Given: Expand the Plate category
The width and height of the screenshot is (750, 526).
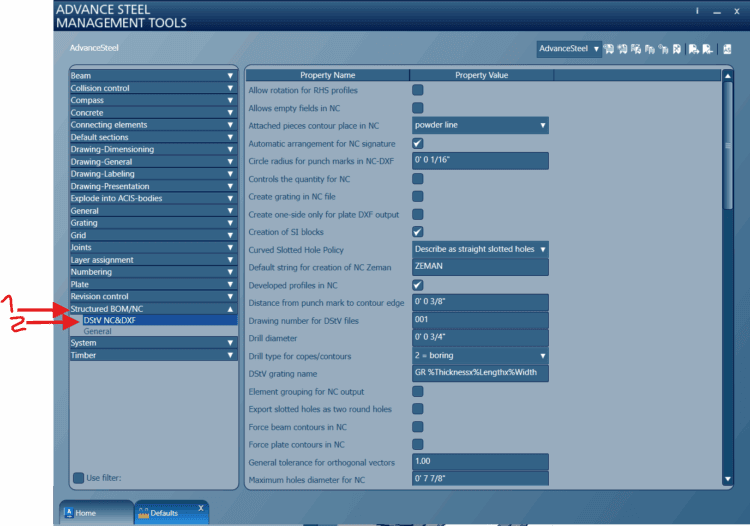Looking at the screenshot, I should (154, 284).
